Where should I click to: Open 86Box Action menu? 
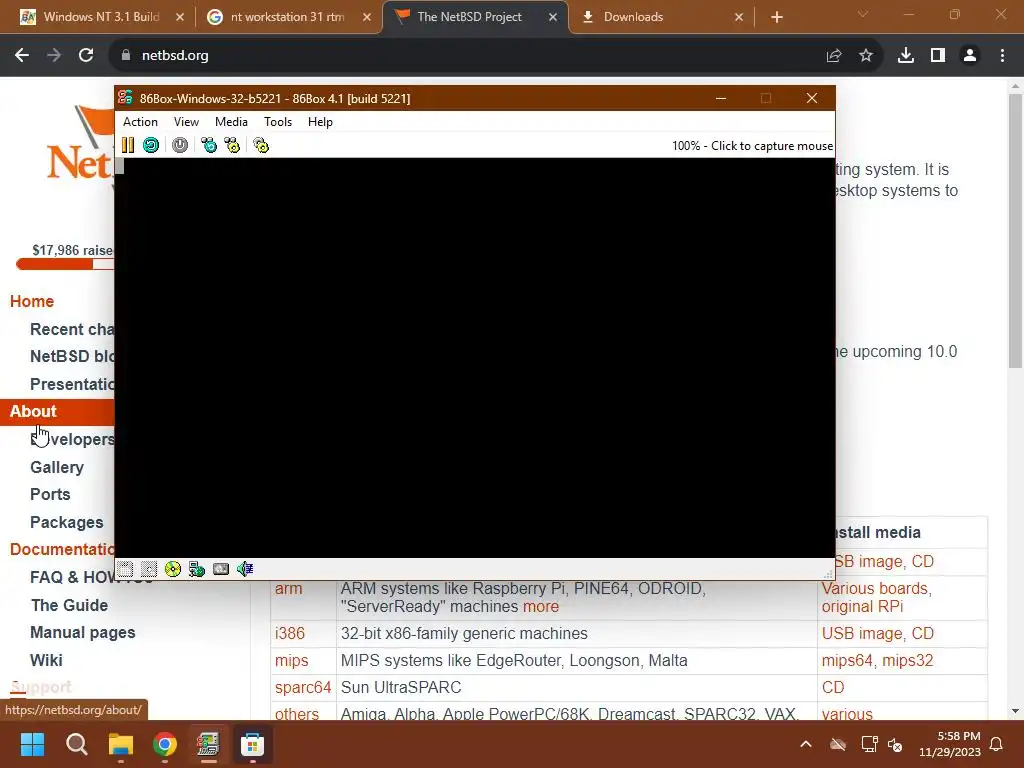pyautogui.click(x=140, y=121)
